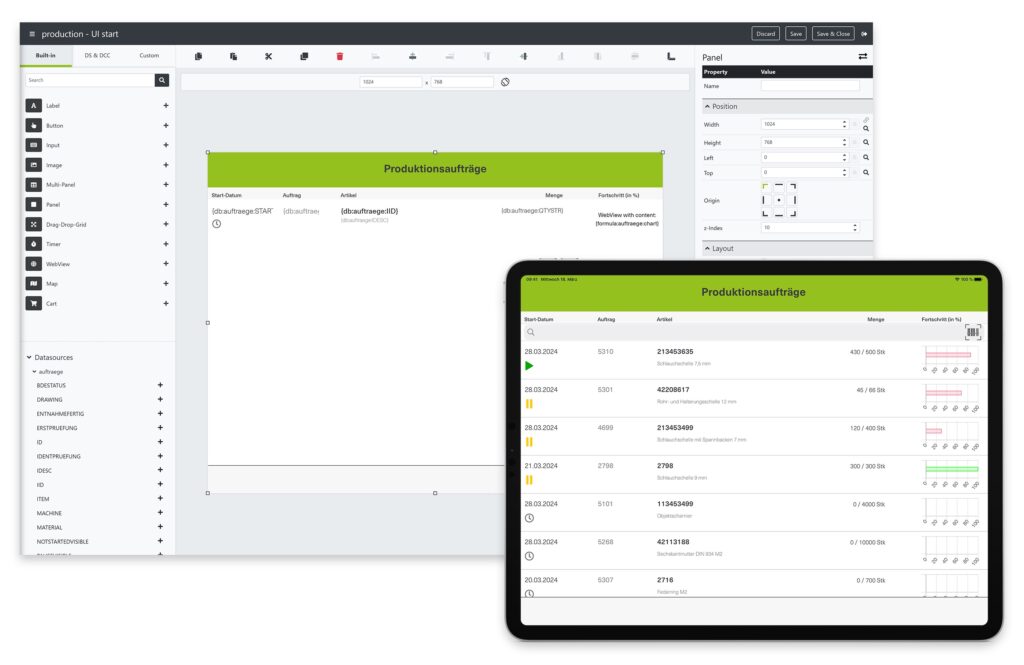The width and height of the screenshot is (1024, 665).
Task: Click the Paste icon in the editor toolbar
Action: click(x=233, y=57)
